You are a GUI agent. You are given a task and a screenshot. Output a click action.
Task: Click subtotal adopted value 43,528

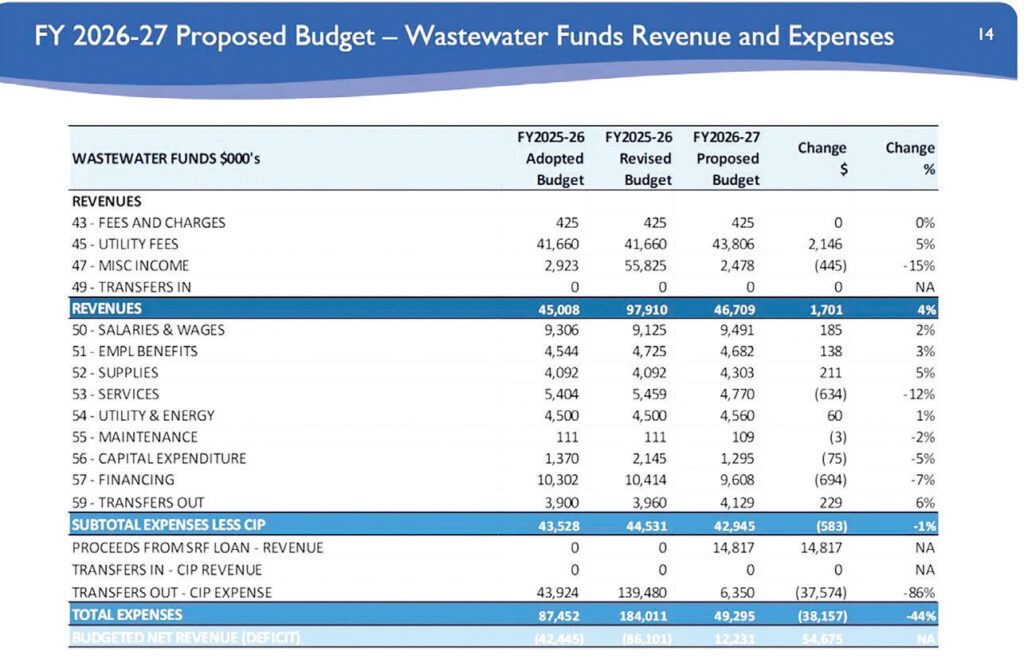[x=558, y=526]
